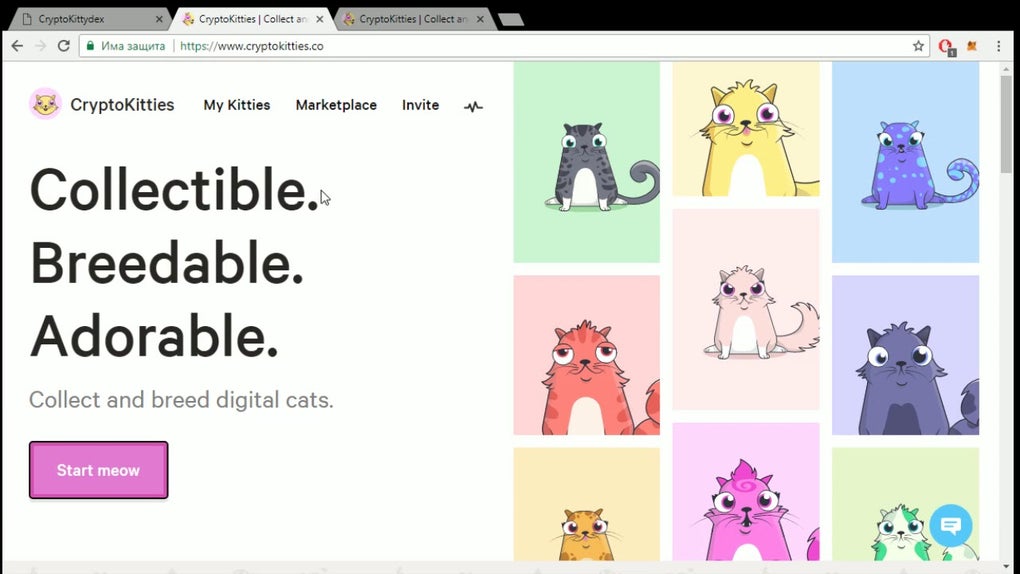Click the CryptoKitties cat logo
This screenshot has height=574, width=1020.
coord(46,103)
